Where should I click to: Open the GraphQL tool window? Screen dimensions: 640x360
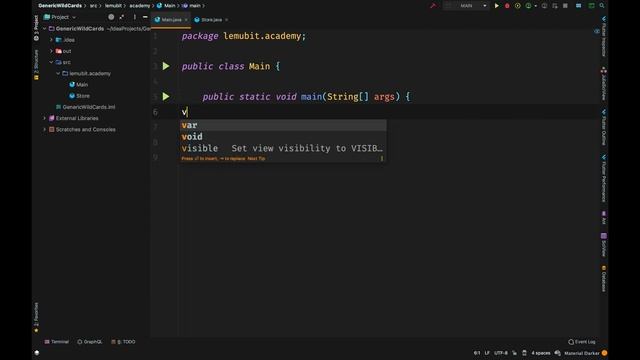click(x=89, y=342)
